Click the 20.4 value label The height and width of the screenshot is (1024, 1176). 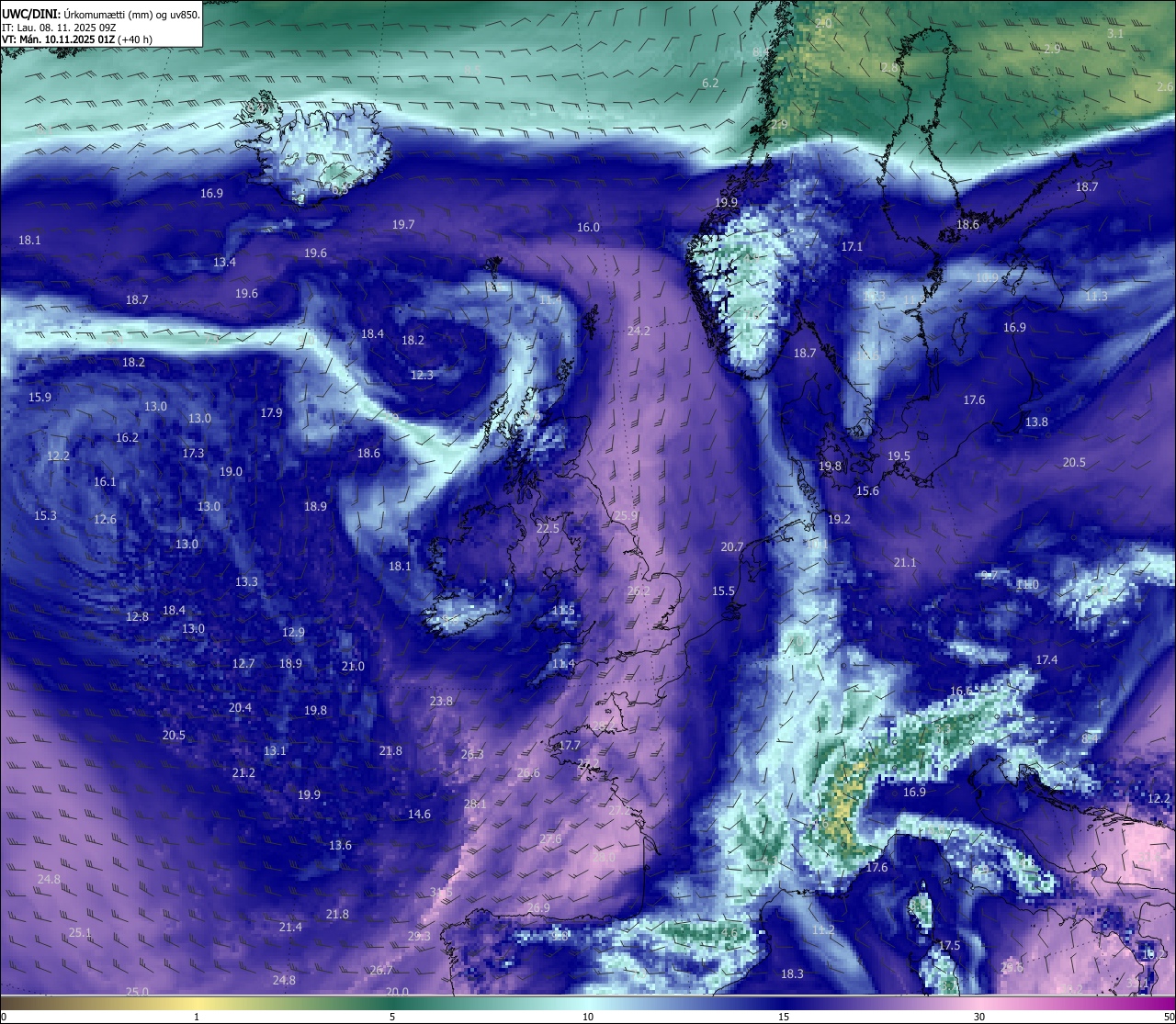click(x=240, y=707)
